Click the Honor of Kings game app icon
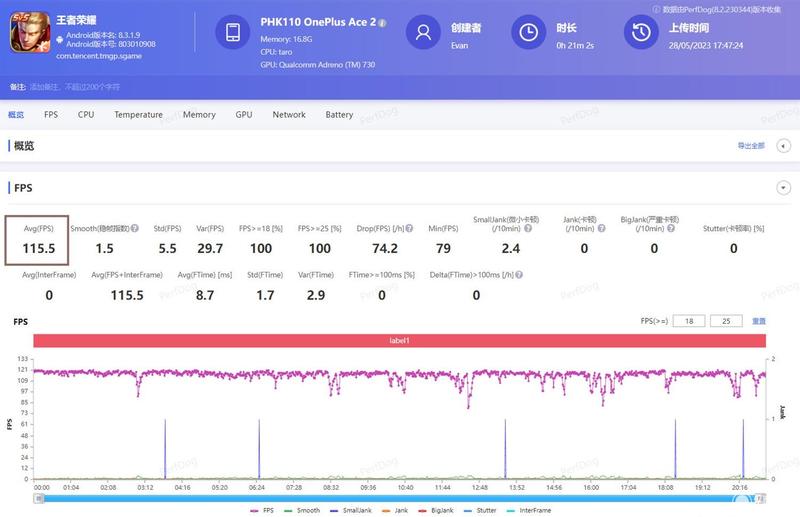The width and height of the screenshot is (800, 517). pyautogui.click(x=30, y=32)
